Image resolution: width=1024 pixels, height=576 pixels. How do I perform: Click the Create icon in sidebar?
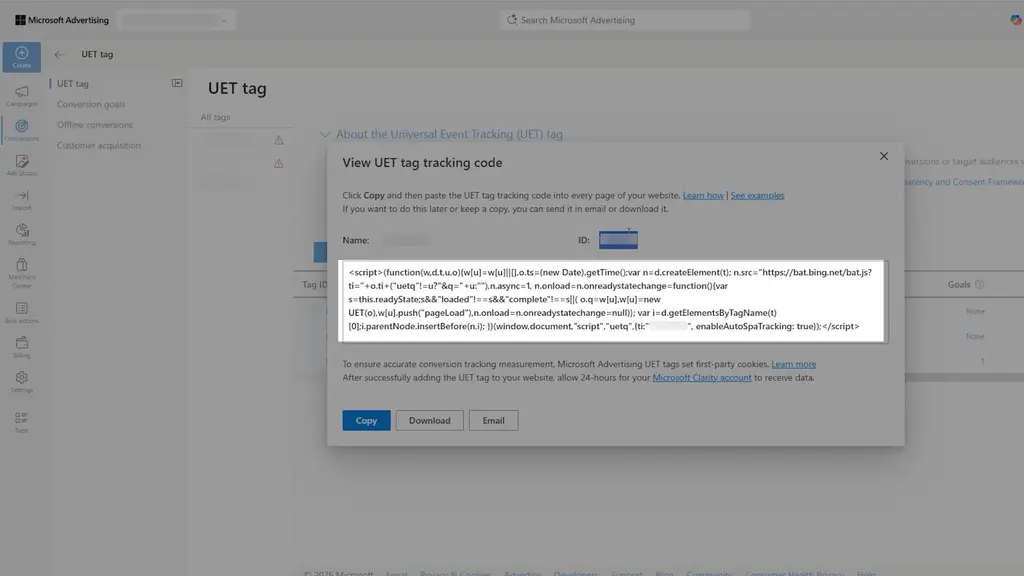(22, 57)
